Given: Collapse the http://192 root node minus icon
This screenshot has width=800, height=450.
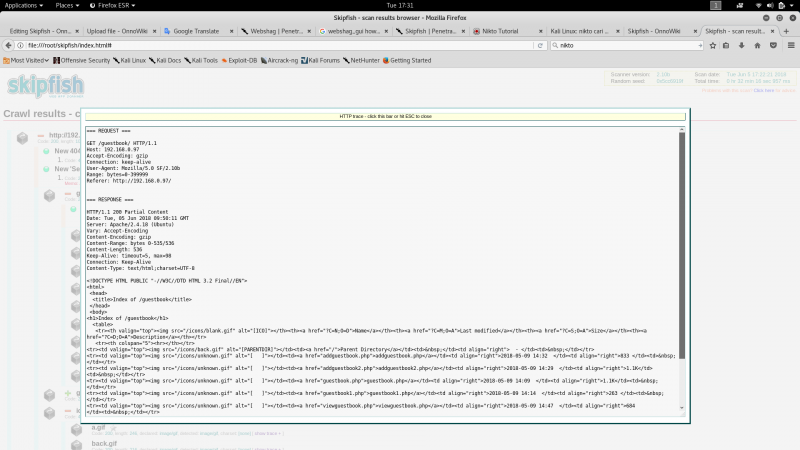Looking at the screenshot, I should click(40, 136).
